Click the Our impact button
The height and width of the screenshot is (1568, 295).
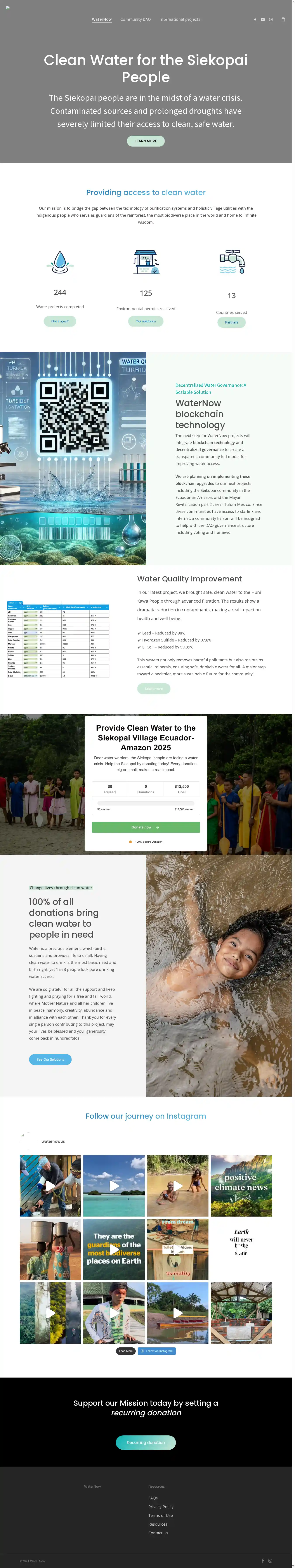[60, 321]
